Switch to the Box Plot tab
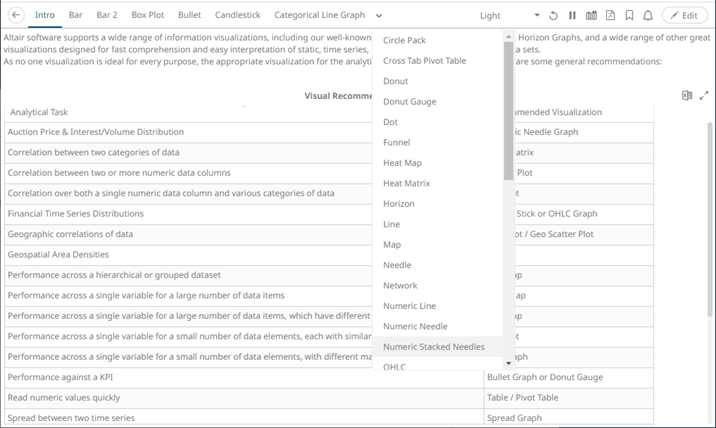Screen dimensions: 716x428 coord(147,16)
